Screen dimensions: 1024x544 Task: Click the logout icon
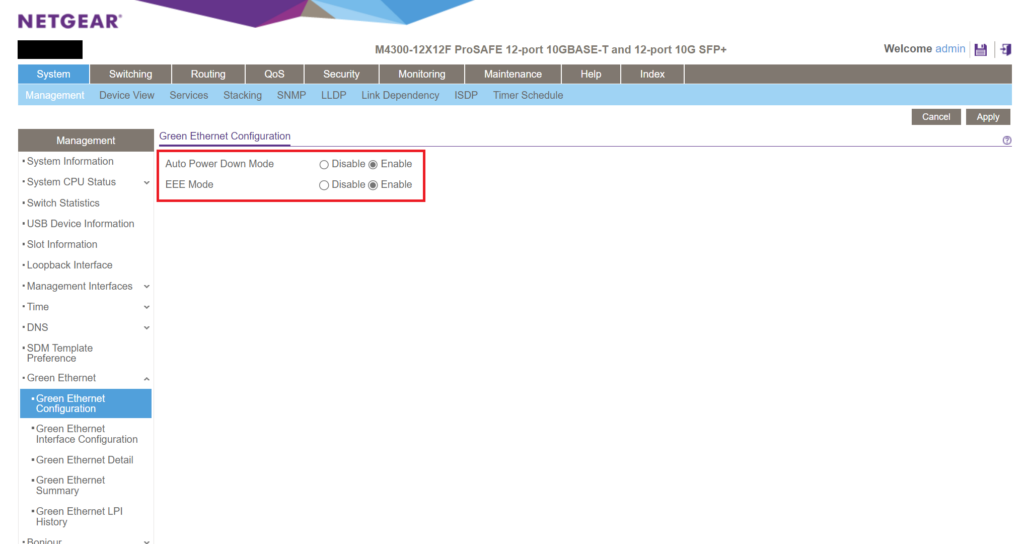click(1005, 49)
